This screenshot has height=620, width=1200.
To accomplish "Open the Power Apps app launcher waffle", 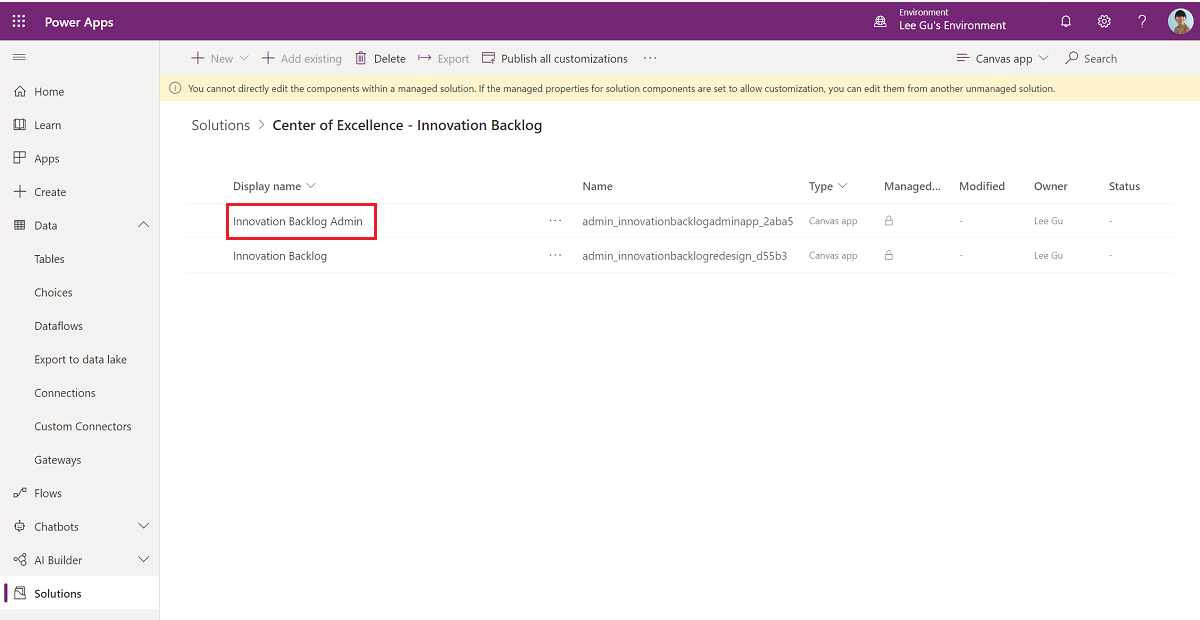I will pos(18,20).
